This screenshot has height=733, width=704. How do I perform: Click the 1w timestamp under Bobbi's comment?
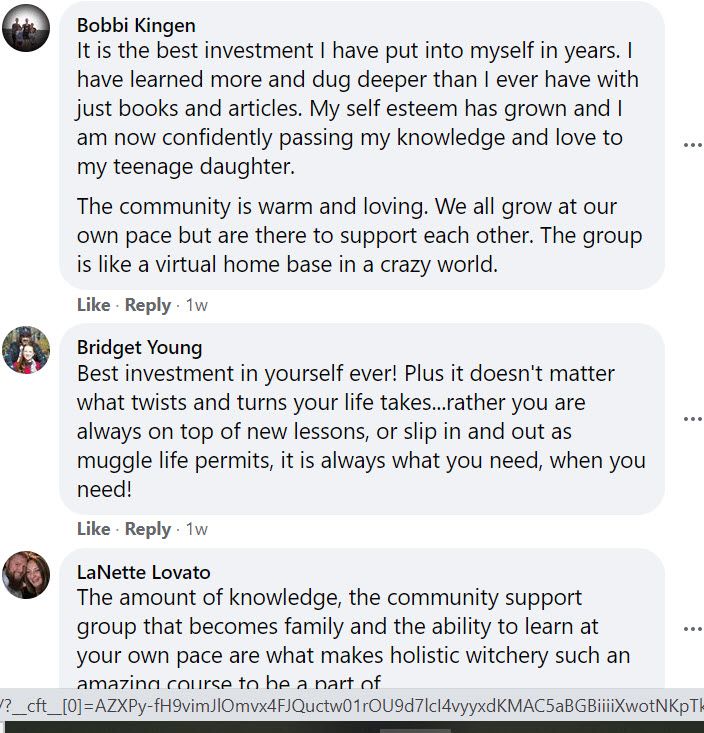pyautogui.click(x=197, y=305)
